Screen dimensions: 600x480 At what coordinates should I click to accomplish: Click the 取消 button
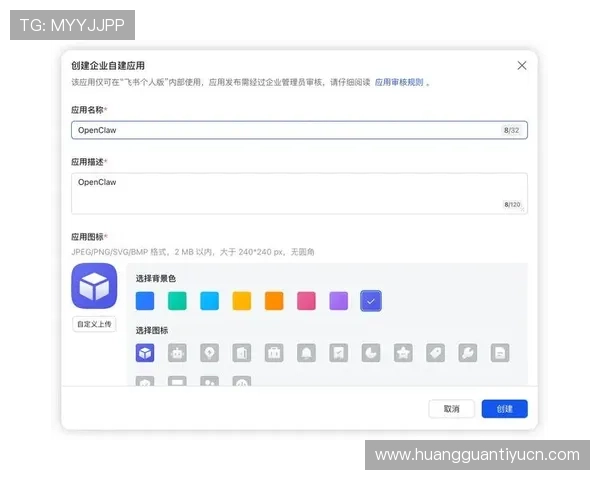click(x=452, y=409)
